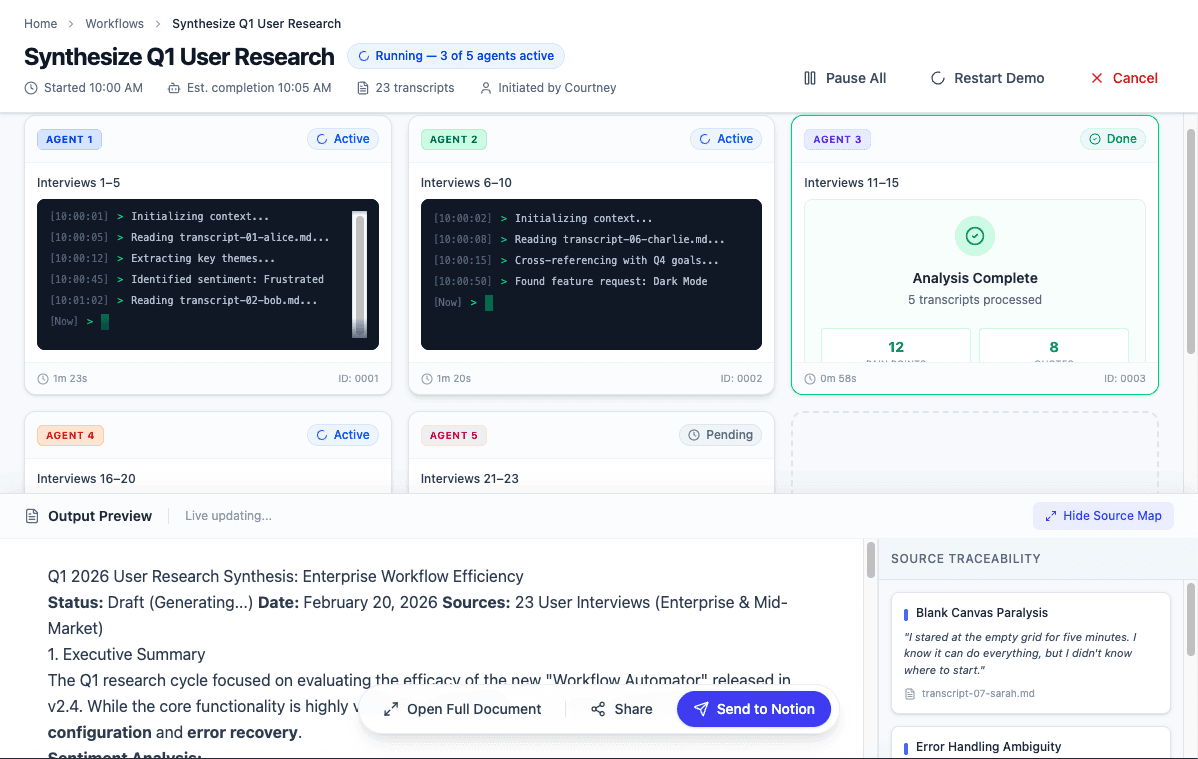Select the AGENT 5 label badge
The height and width of the screenshot is (759, 1198).
[x=453, y=435]
